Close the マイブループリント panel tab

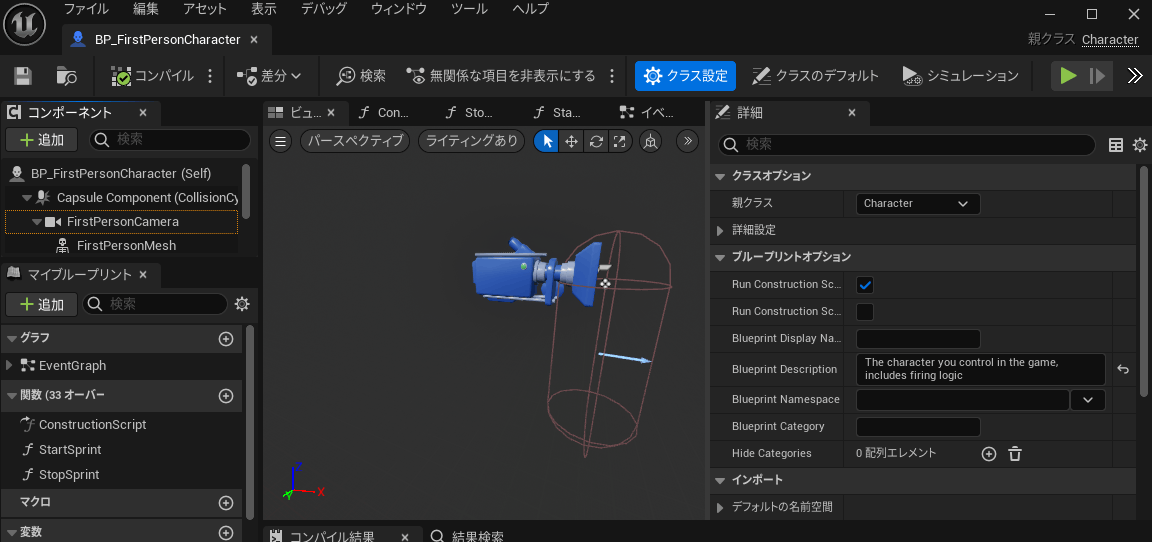coord(143,275)
